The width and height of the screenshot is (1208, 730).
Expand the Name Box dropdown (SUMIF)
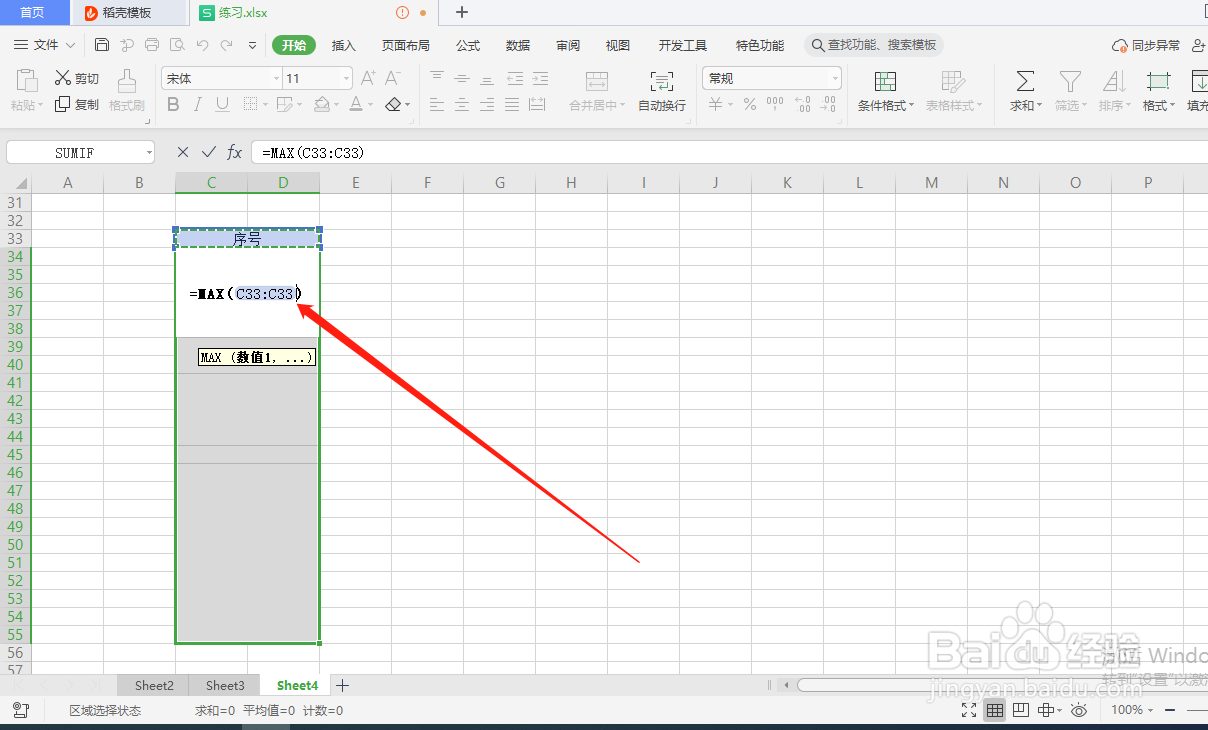(x=149, y=152)
